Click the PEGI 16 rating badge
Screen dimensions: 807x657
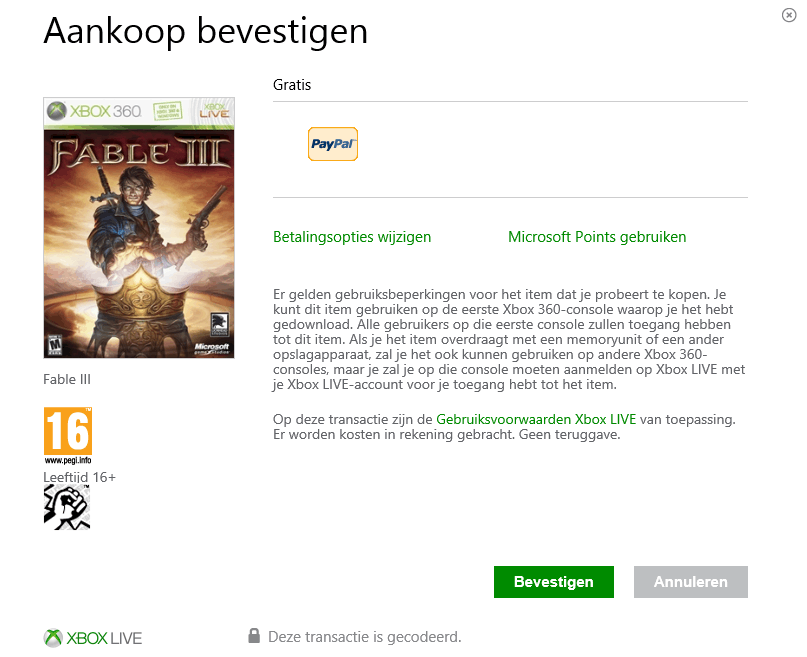coord(68,436)
